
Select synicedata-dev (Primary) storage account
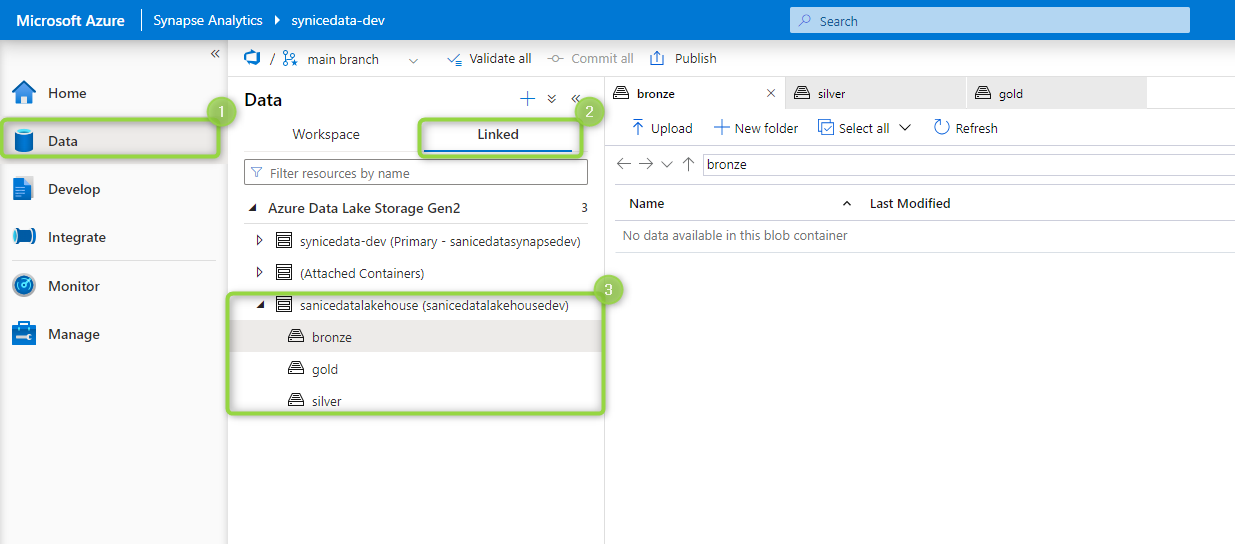(440, 241)
